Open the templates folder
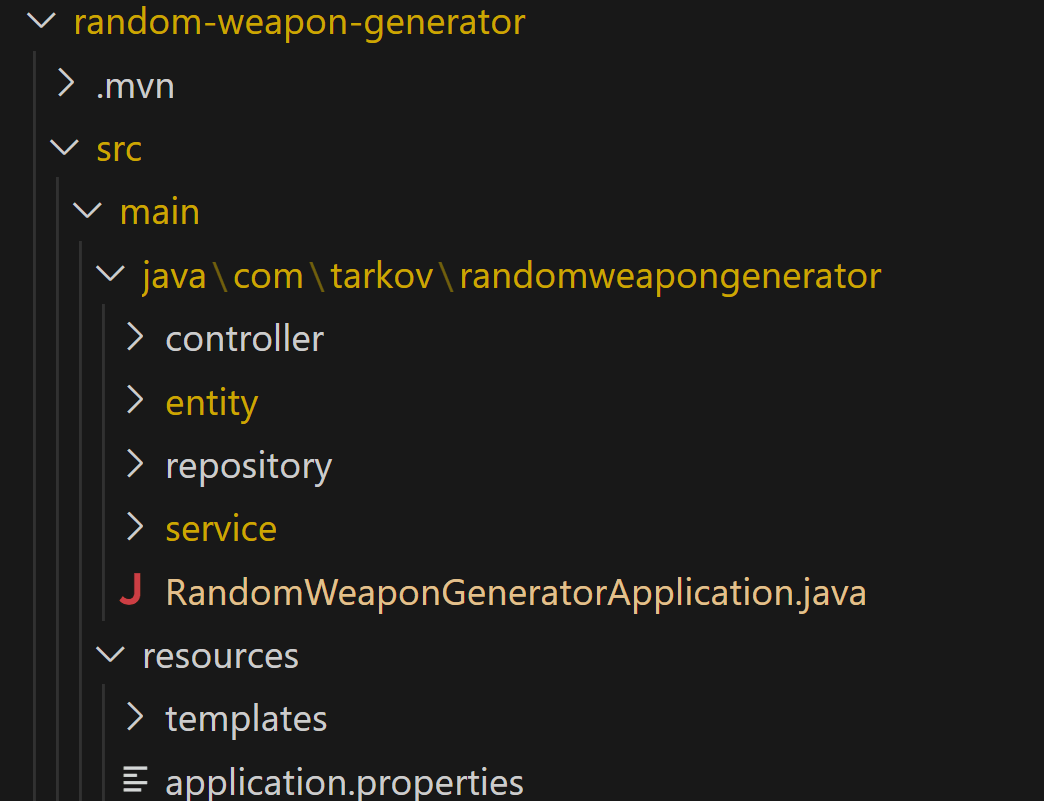This screenshot has width=1044, height=801. pyautogui.click(x=246, y=718)
